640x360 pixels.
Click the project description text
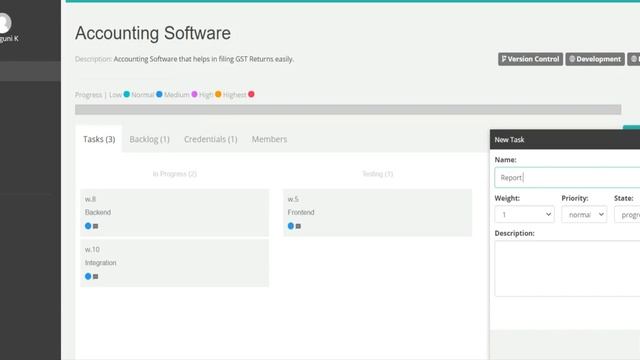[204, 59]
